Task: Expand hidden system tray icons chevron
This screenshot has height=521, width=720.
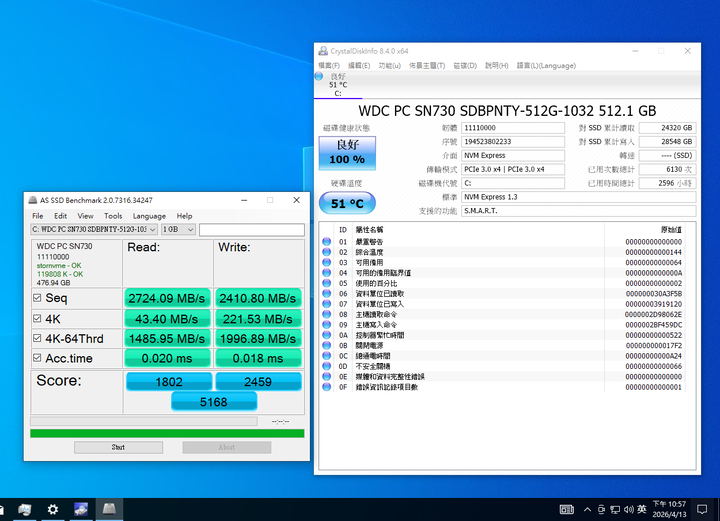Action: (587, 510)
